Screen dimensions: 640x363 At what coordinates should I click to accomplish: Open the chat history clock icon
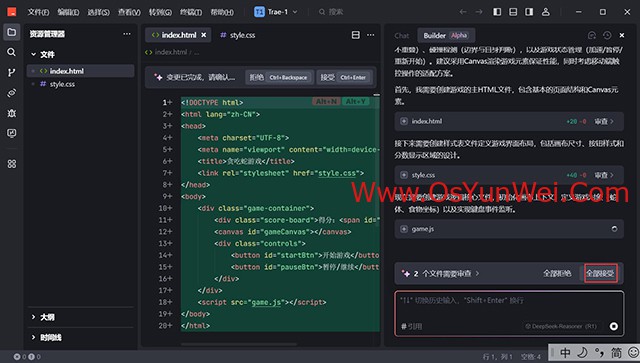(607, 36)
